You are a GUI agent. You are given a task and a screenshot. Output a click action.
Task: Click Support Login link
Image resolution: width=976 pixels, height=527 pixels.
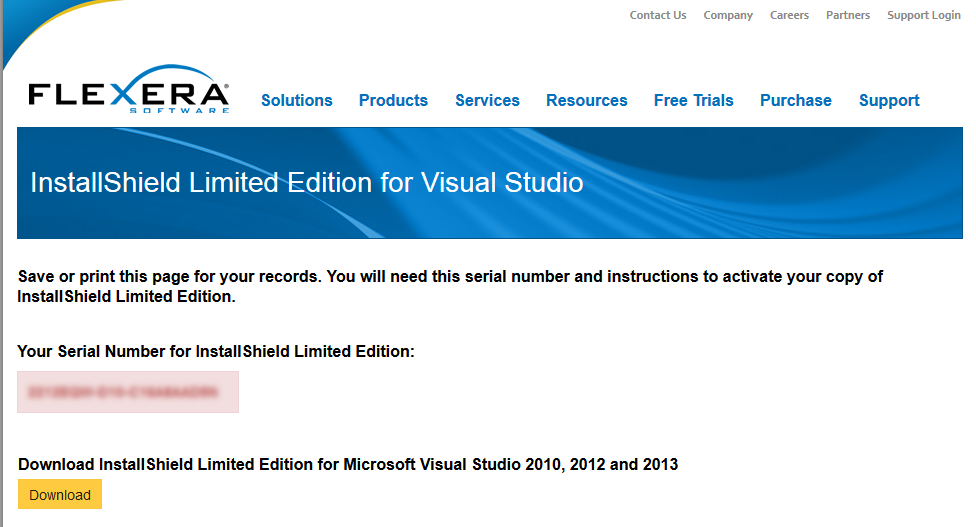pos(924,15)
